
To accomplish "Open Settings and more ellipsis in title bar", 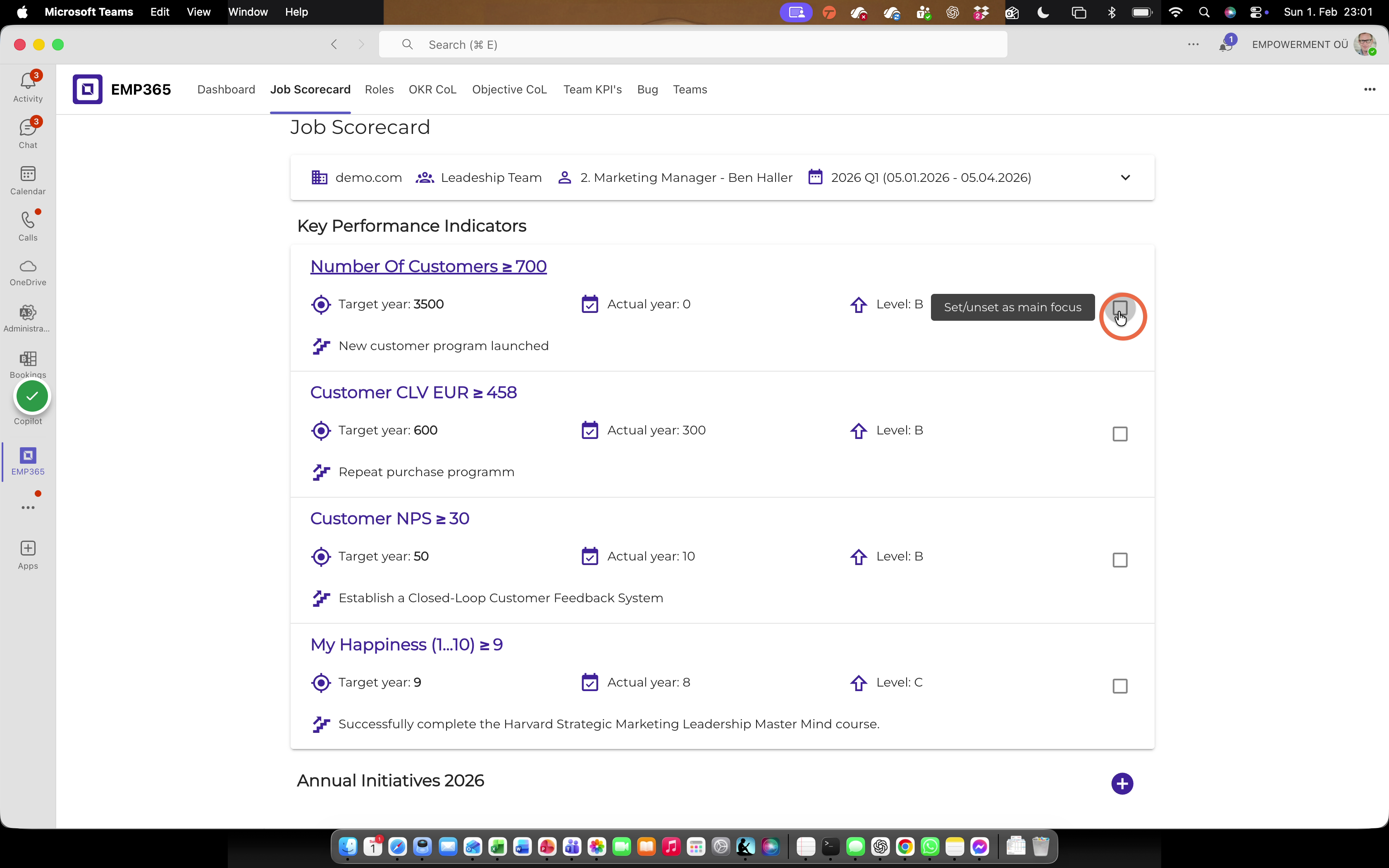I will pos(1193,44).
